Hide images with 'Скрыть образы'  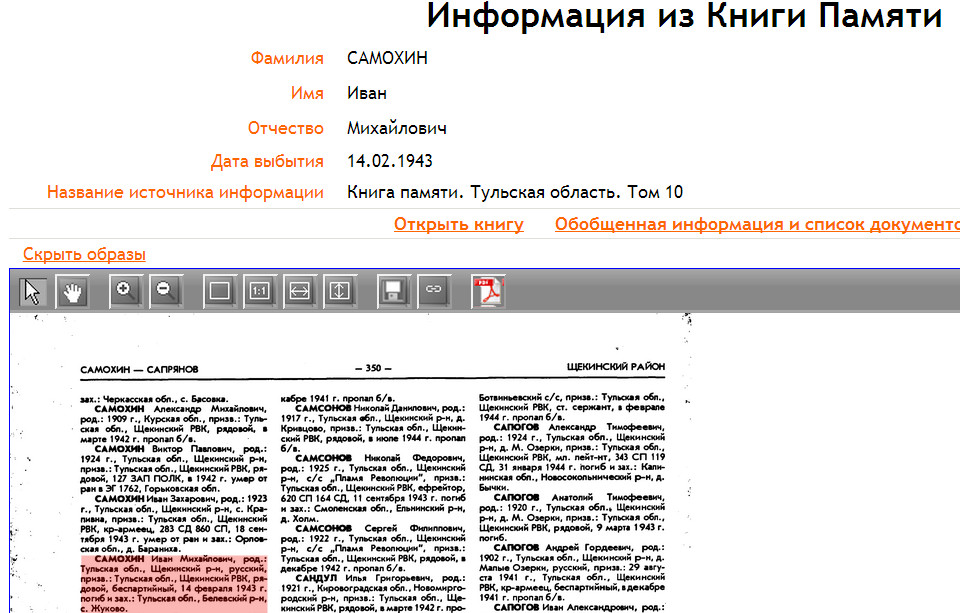[x=84, y=254]
